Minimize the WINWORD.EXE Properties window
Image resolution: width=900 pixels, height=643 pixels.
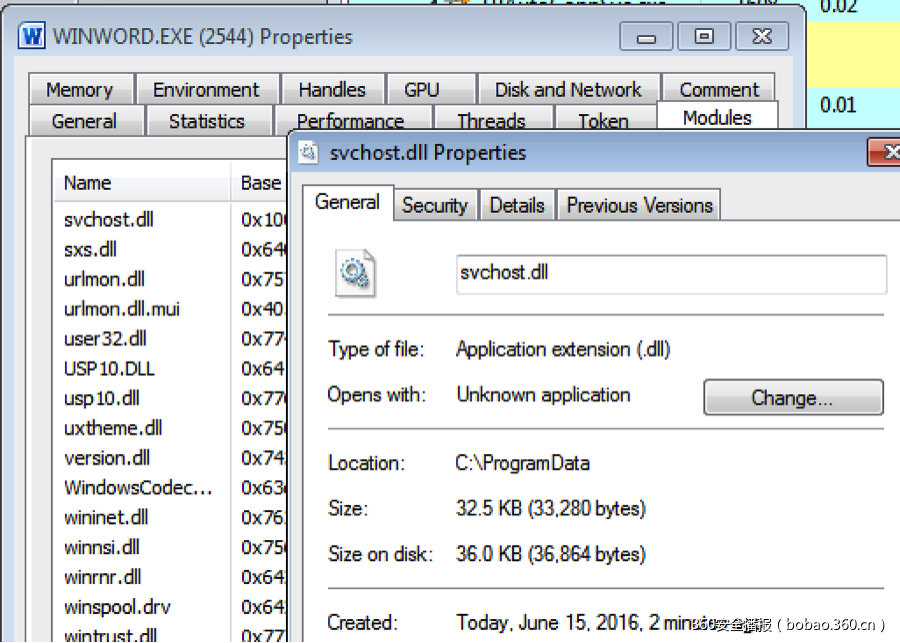tap(646, 37)
